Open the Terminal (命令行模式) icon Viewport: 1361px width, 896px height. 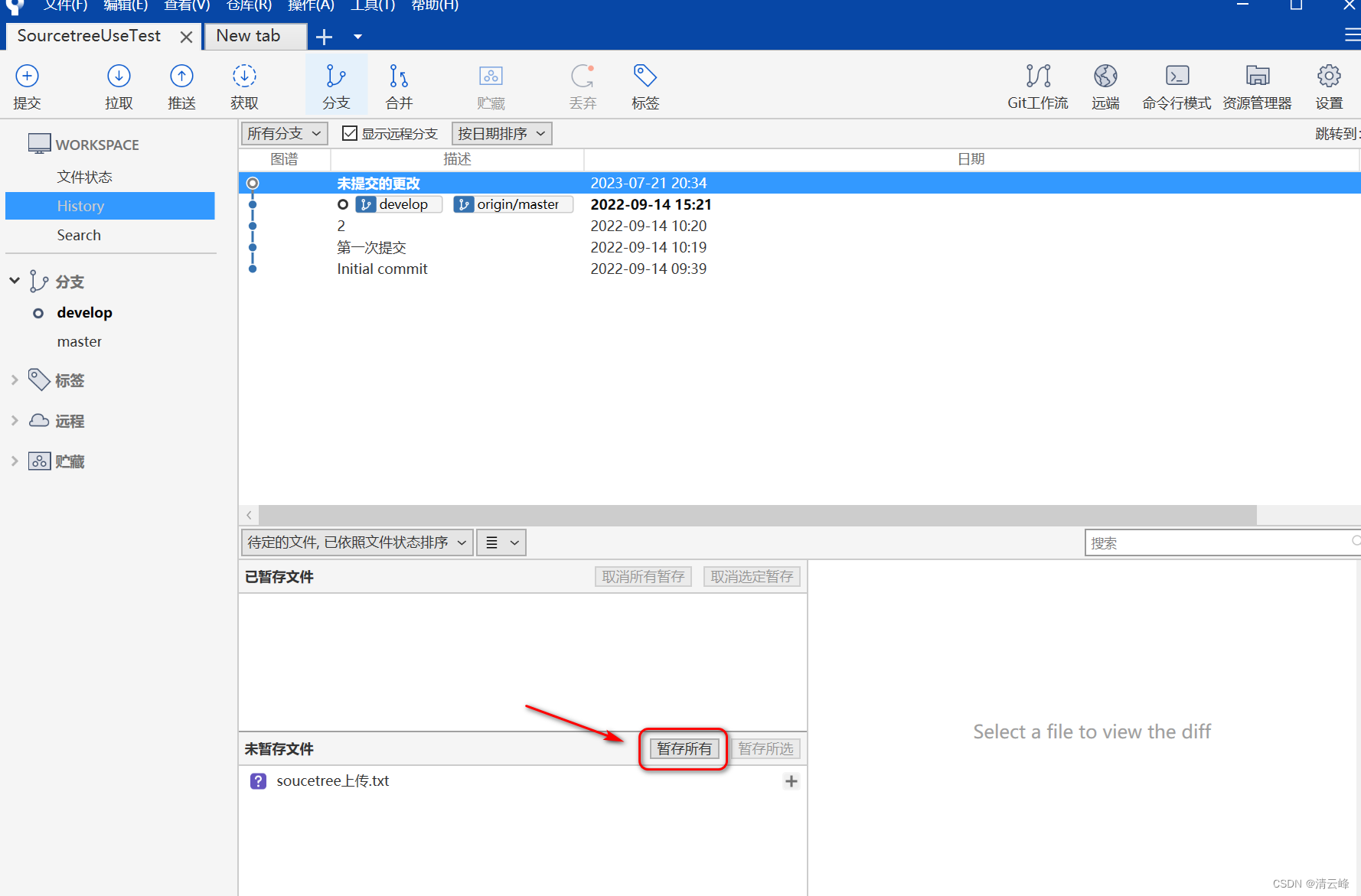pos(1177,76)
